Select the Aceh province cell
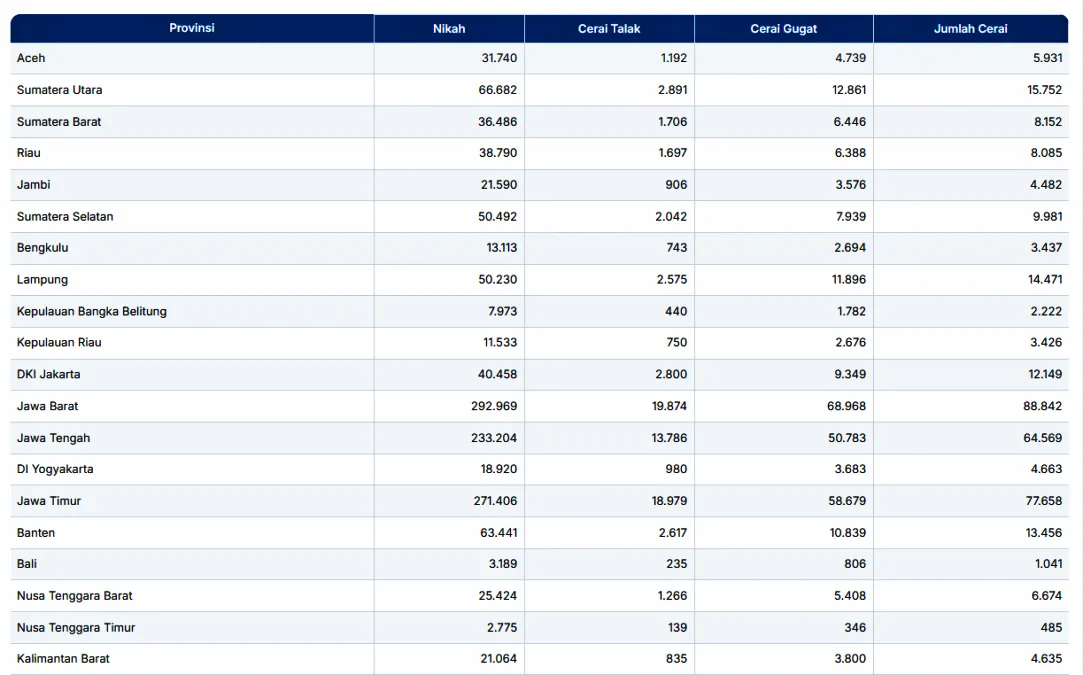This screenshot has width=1083, height=675. pyautogui.click(x=31, y=58)
